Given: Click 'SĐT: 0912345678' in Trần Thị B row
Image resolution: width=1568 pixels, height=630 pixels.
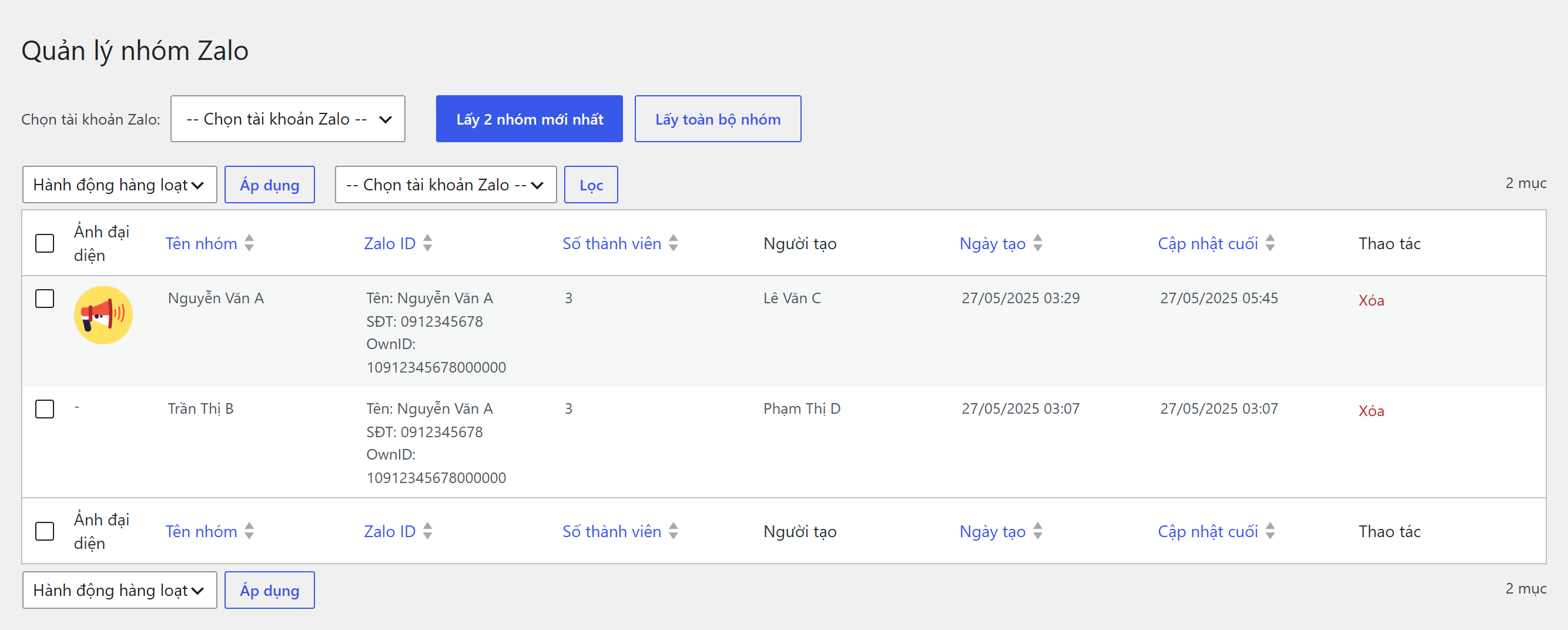Looking at the screenshot, I should point(424,431).
